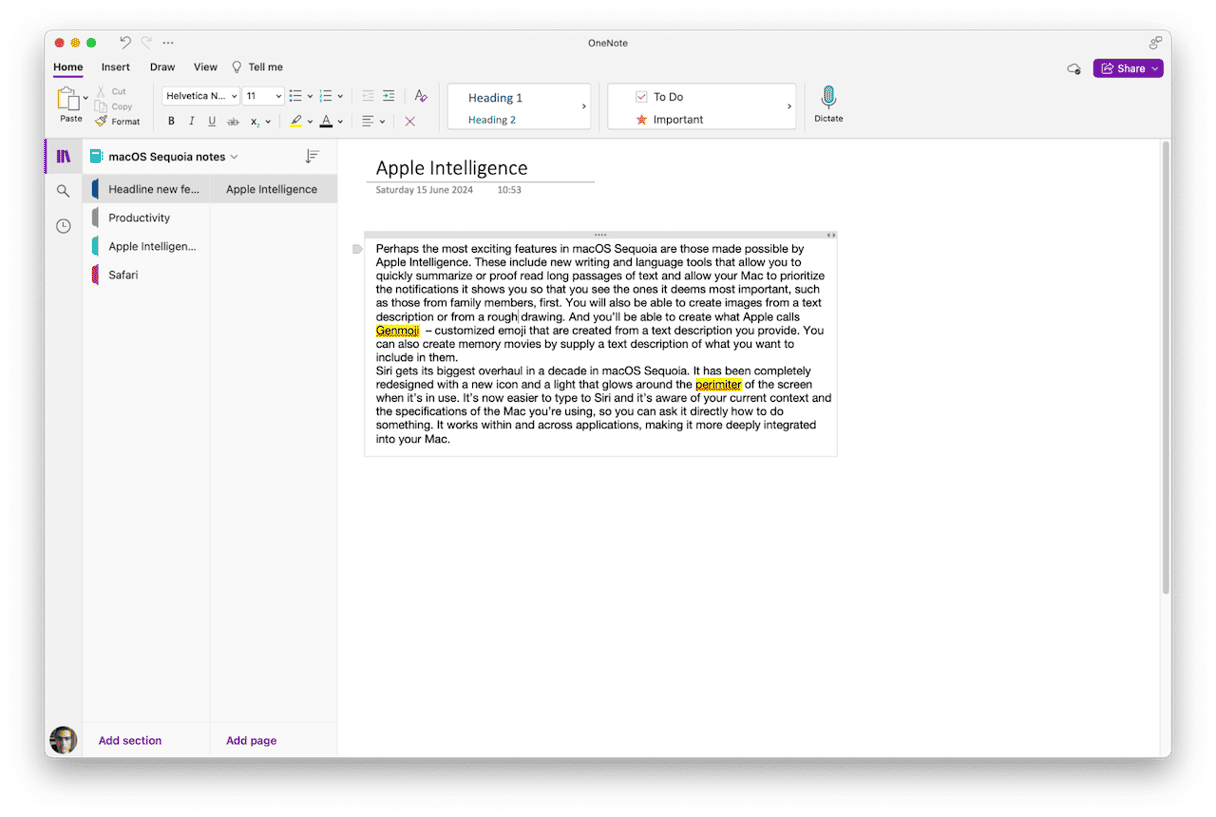Apply the black font color

pyautogui.click(x=326, y=121)
